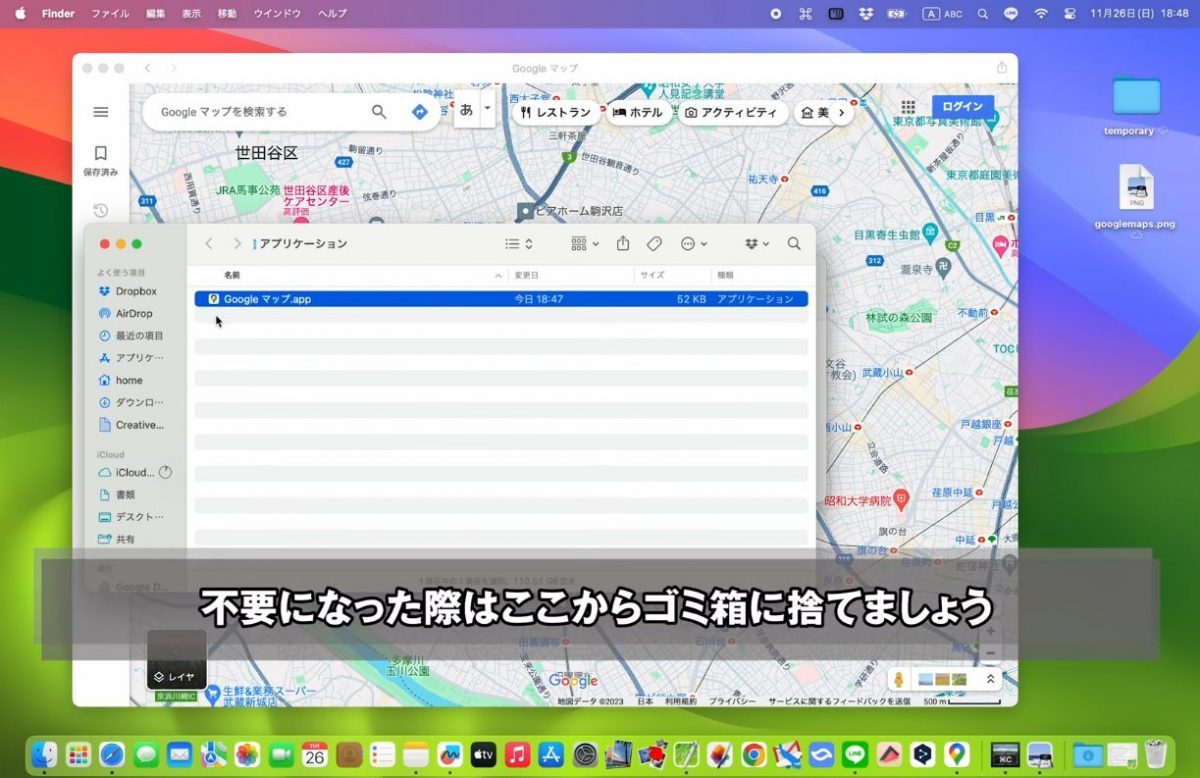Open the 編集 menu
The image size is (1200, 778).
pyautogui.click(x=156, y=14)
